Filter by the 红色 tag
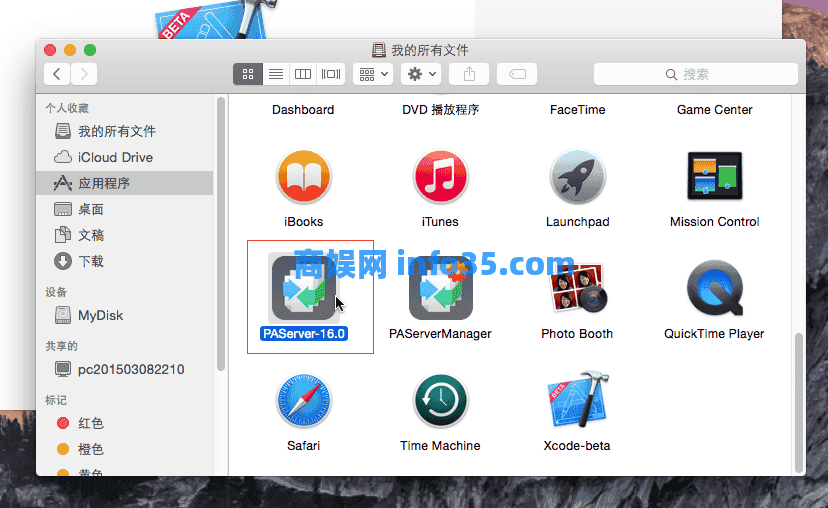828x508 pixels. [125, 423]
